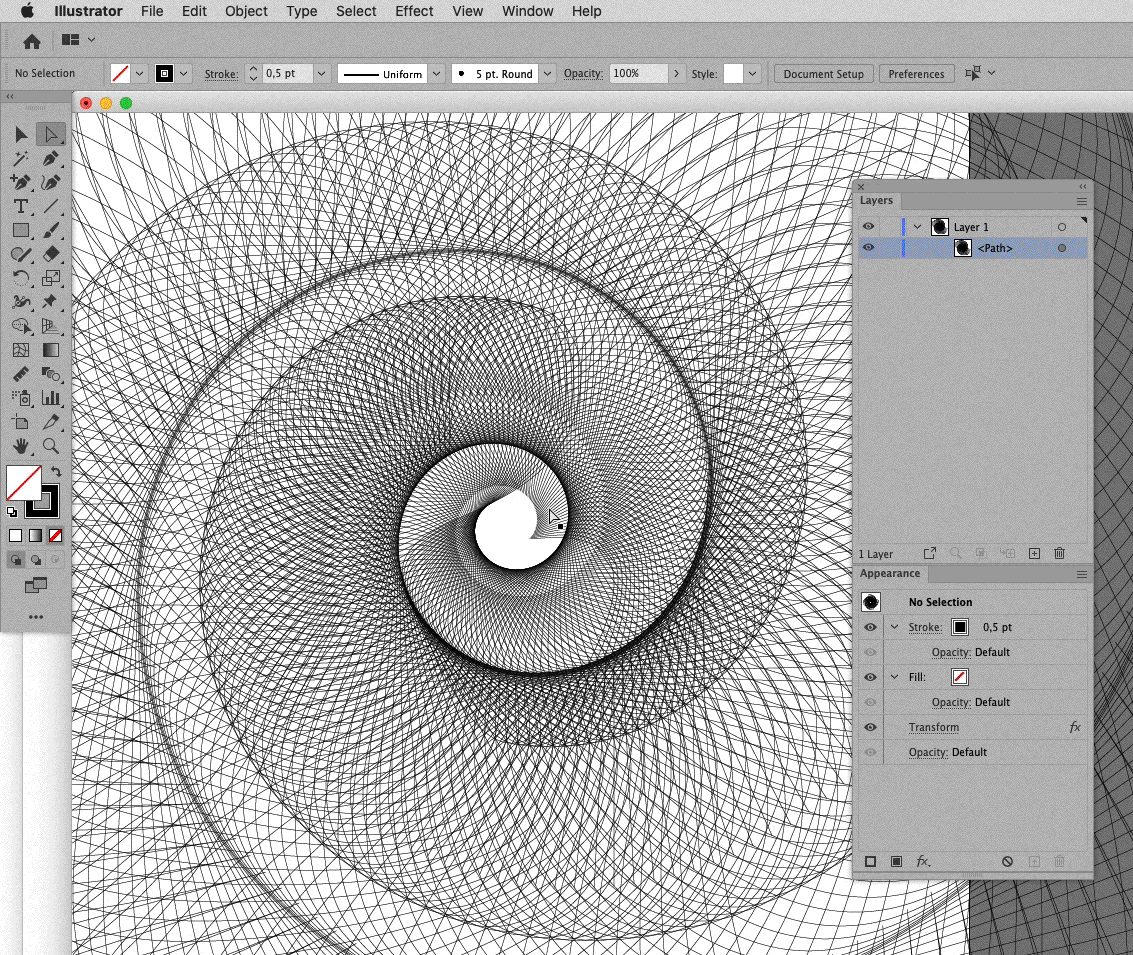Choose the Artboard tool
The height and width of the screenshot is (955, 1133).
[x=21, y=423]
